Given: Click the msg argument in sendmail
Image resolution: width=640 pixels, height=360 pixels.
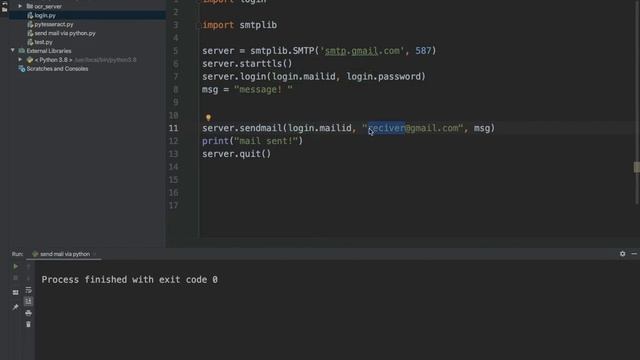Looking at the screenshot, I should pos(482,128).
